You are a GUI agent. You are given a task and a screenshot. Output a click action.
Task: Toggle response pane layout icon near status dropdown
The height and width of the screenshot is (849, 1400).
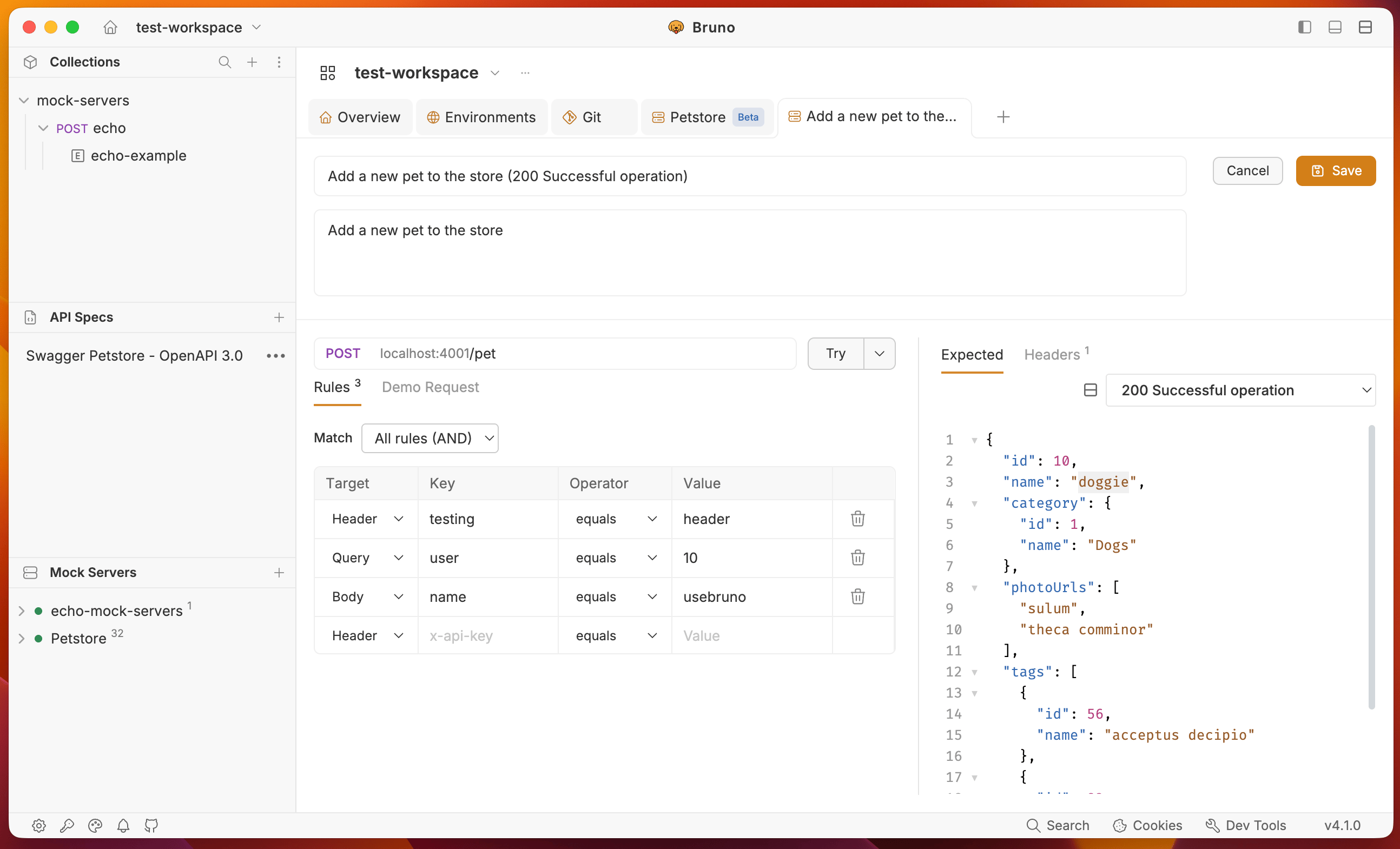point(1091,390)
